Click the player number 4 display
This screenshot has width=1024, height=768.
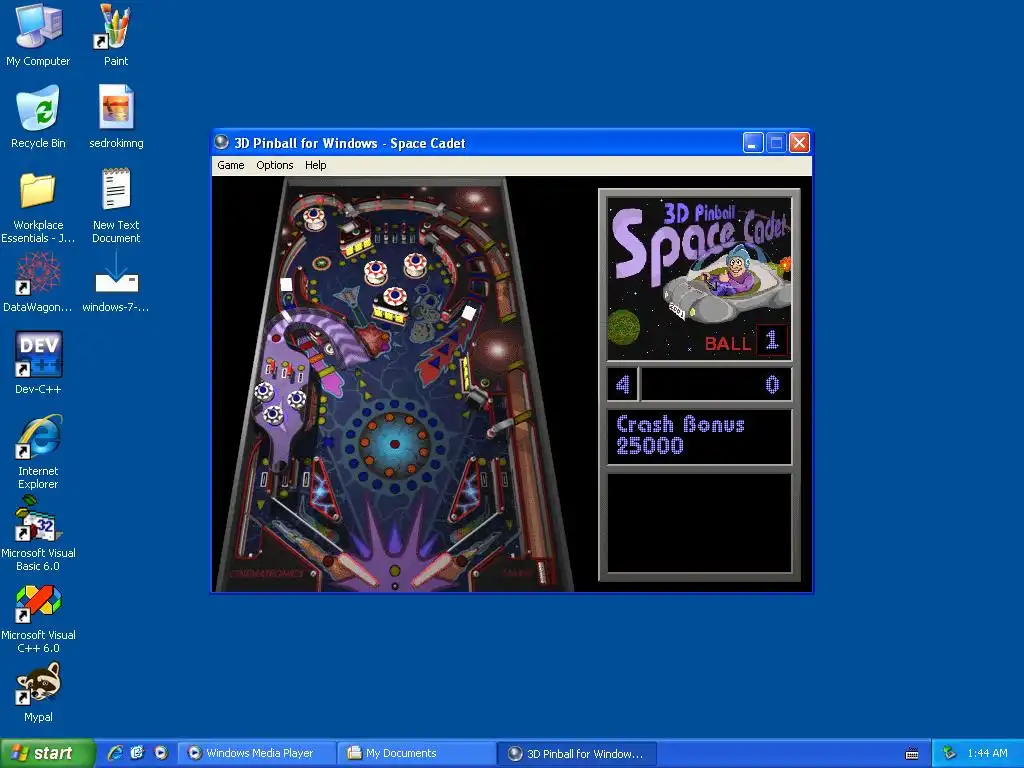tap(622, 384)
